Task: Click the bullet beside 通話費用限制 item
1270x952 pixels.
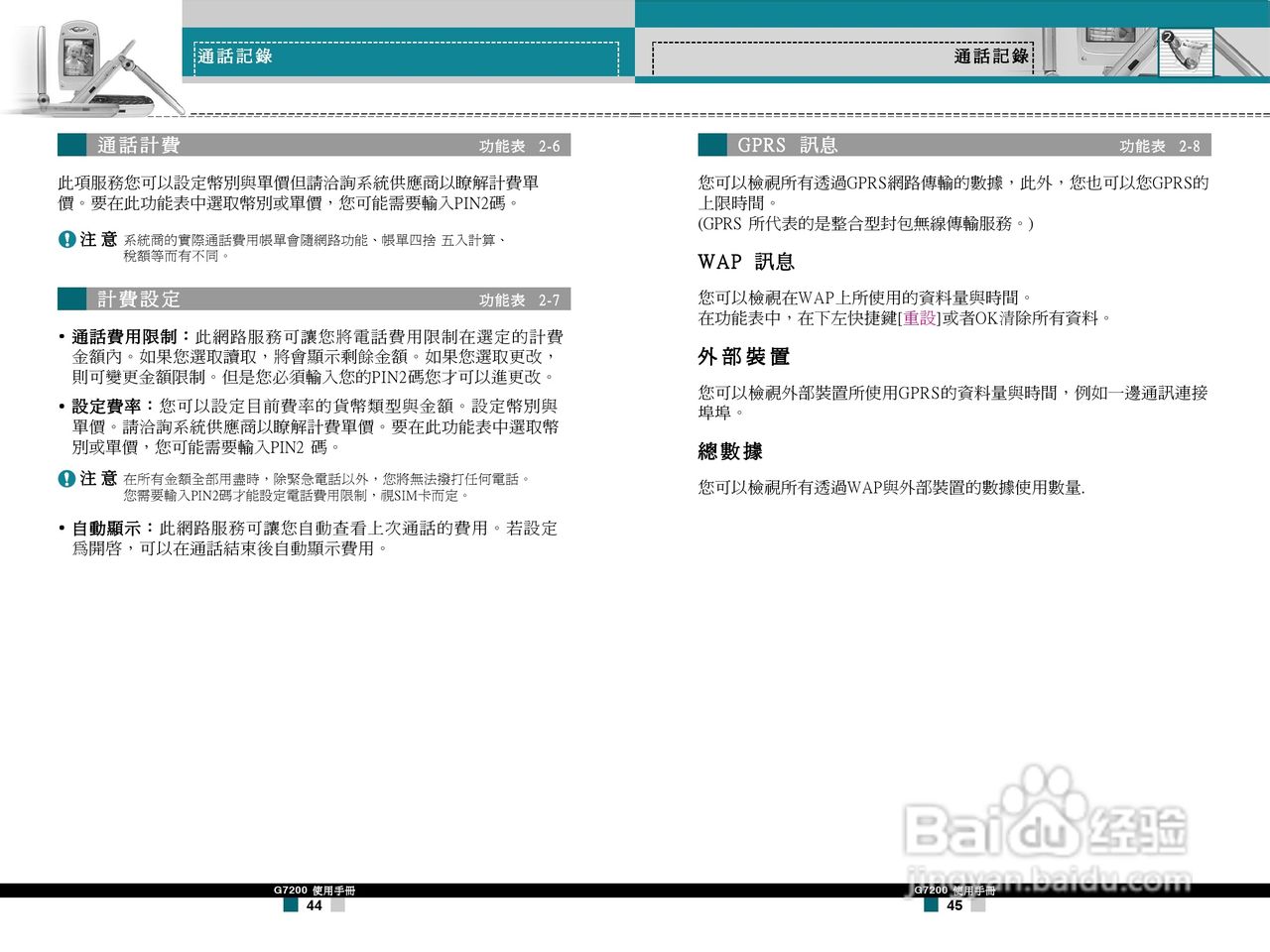Action: (60, 336)
